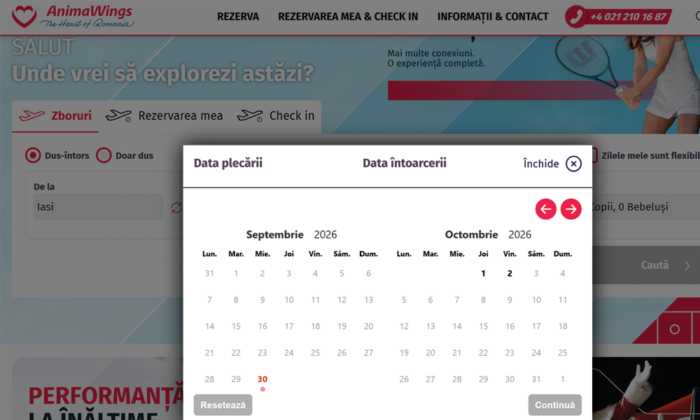
Task: Click the red phone icon in header
Action: click(576, 17)
